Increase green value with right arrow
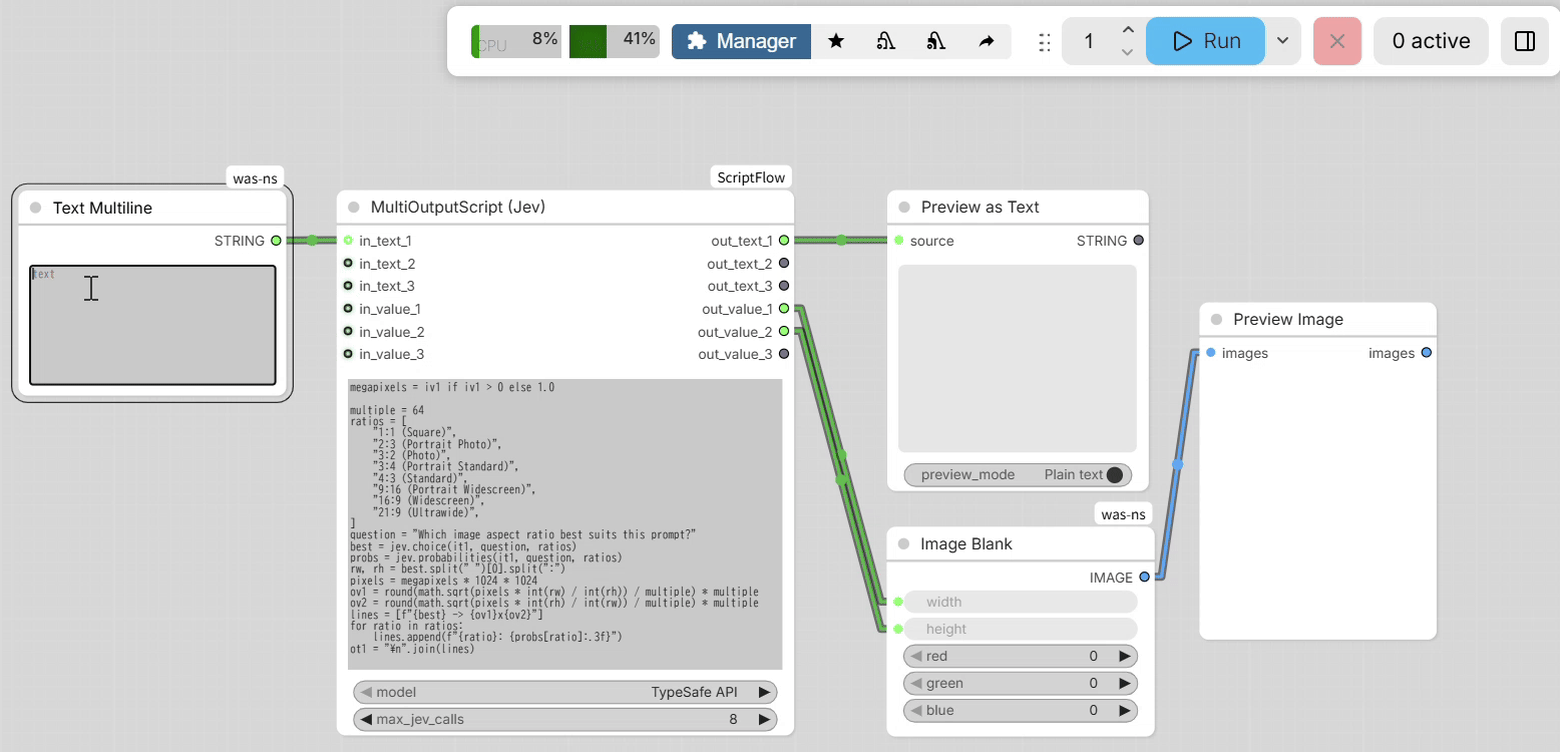 click(x=1125, y=683)
